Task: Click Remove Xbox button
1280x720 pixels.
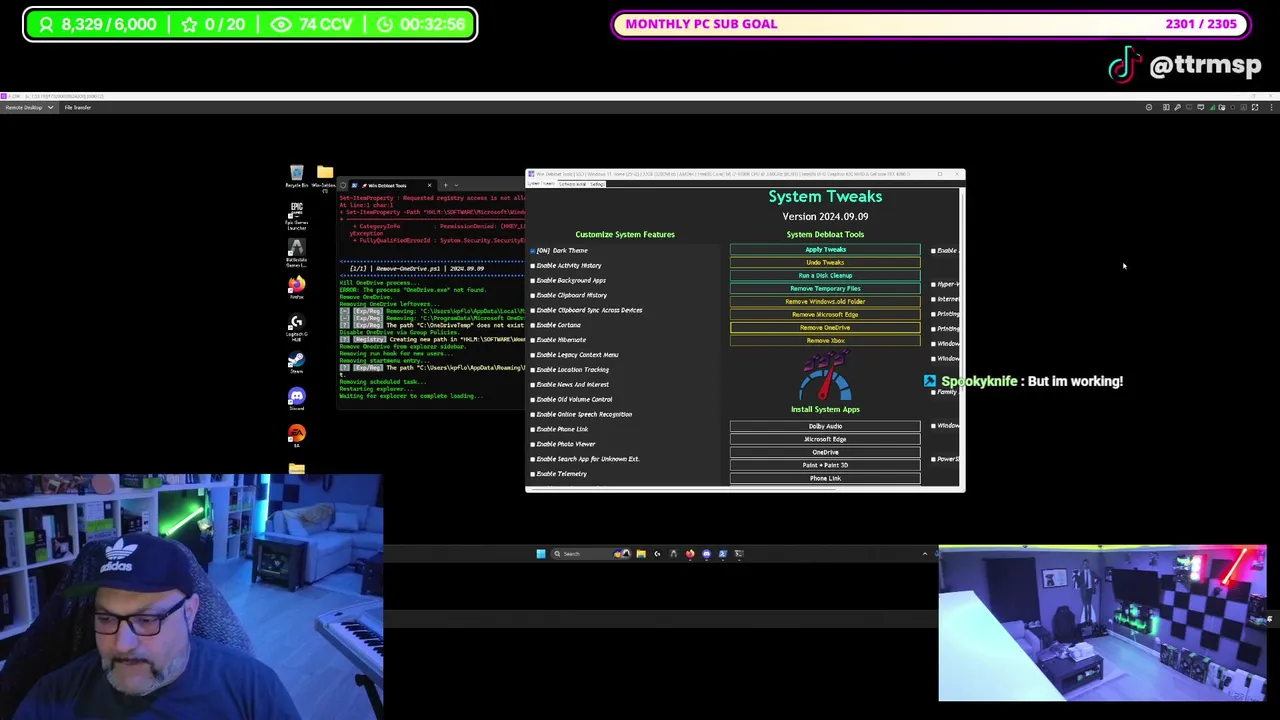Action: [825, 341]
